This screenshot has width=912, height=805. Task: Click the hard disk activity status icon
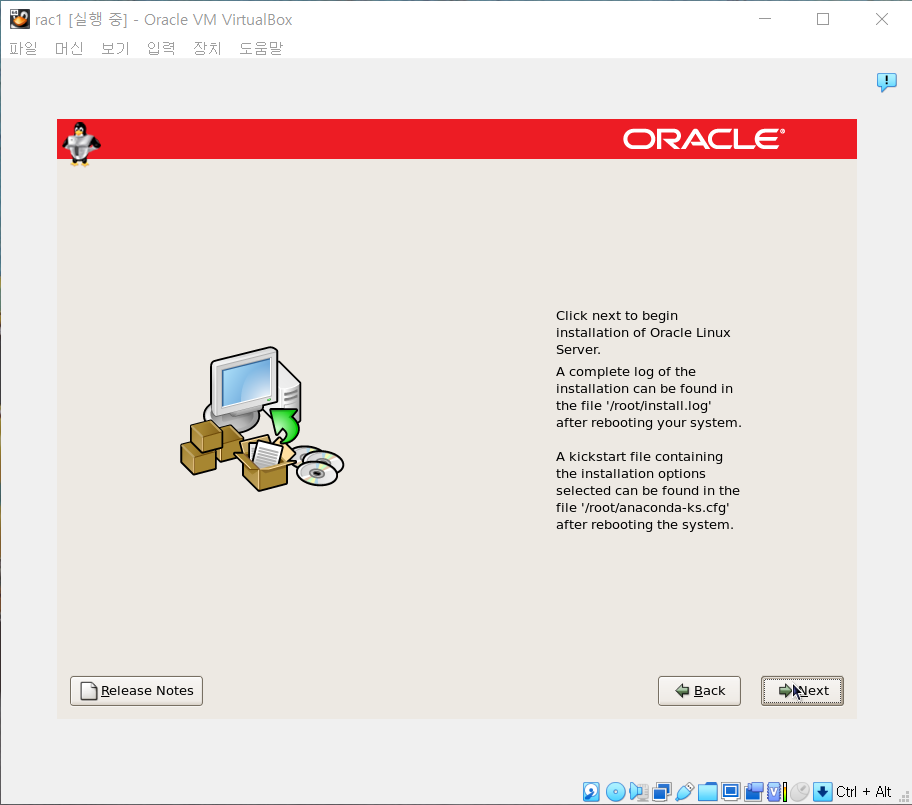click(591, 792)
